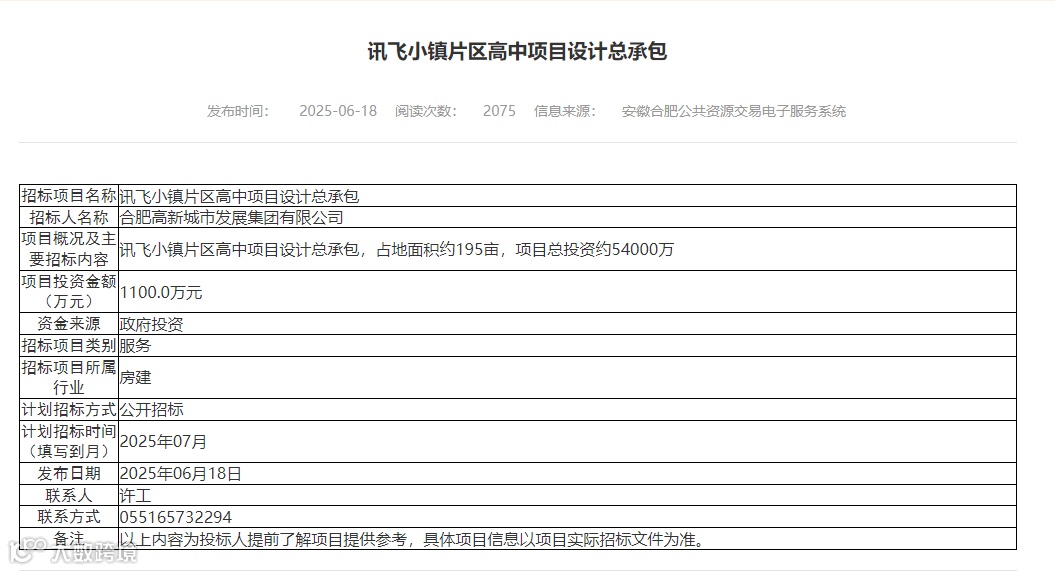The width and height of the screenshot is (1055, 571).
Task: Click the value 1100.0万元
Action: [x=161, y=292]
